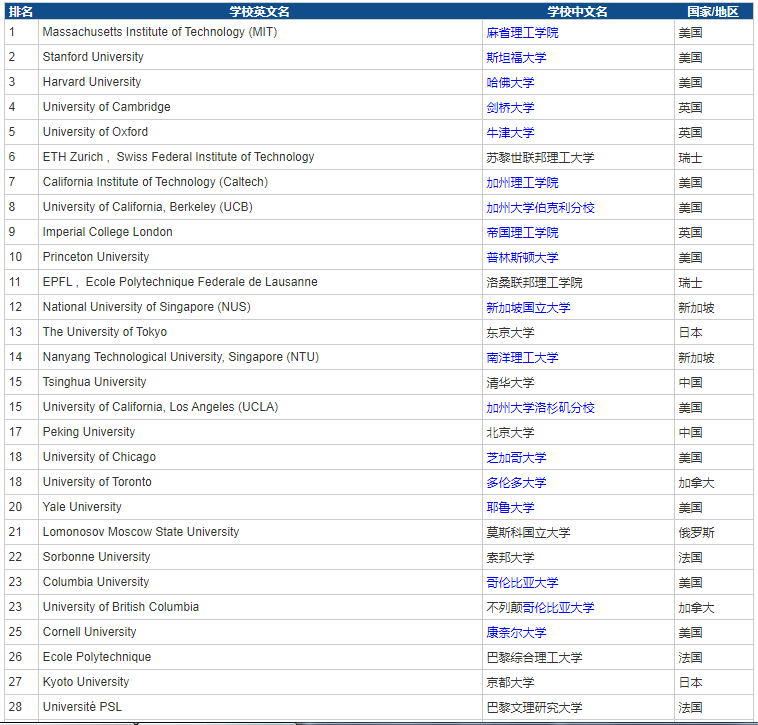Select The University of Tokyo cell
The height and width of the screenshot is (725, 758).
tap(260, 332)
